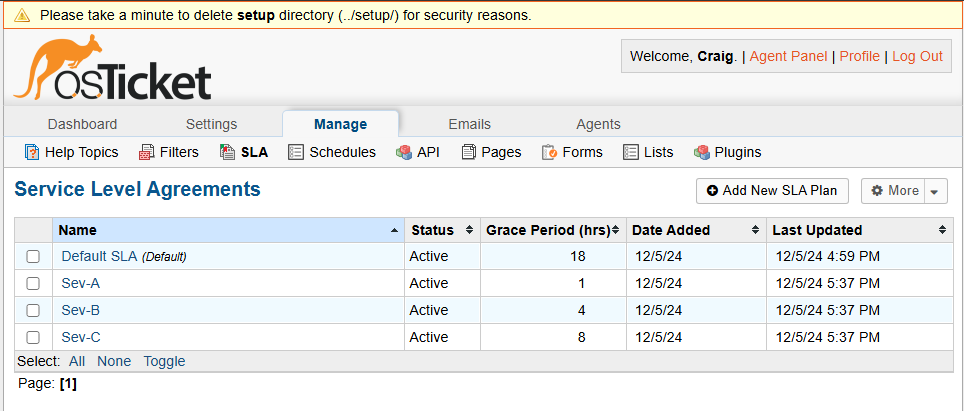The image size is (964, 411).
Task: Click Add New SLA Plan button
Action: 772,191
